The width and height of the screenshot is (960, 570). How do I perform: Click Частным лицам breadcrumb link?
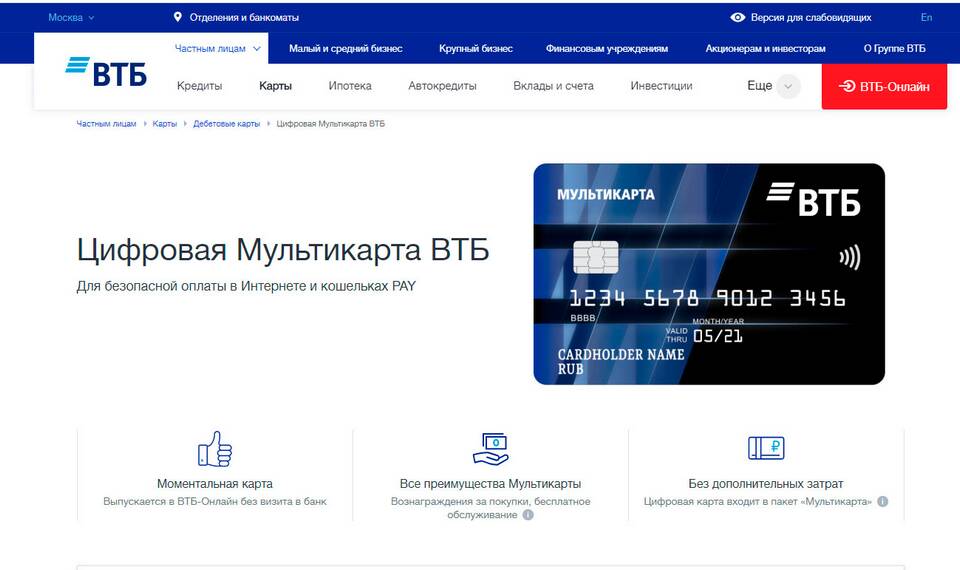pyautogui.click(x=106, y=124)
